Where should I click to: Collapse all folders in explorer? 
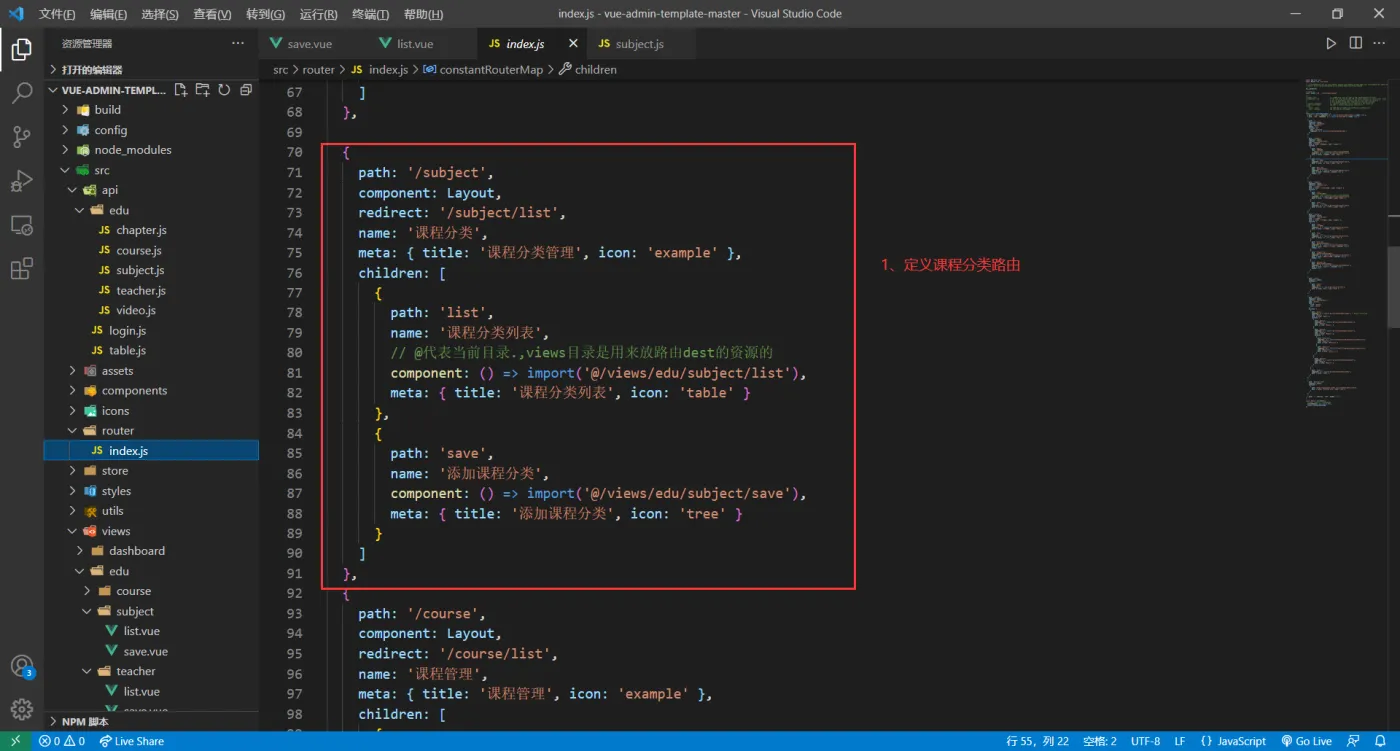[246, 90]
